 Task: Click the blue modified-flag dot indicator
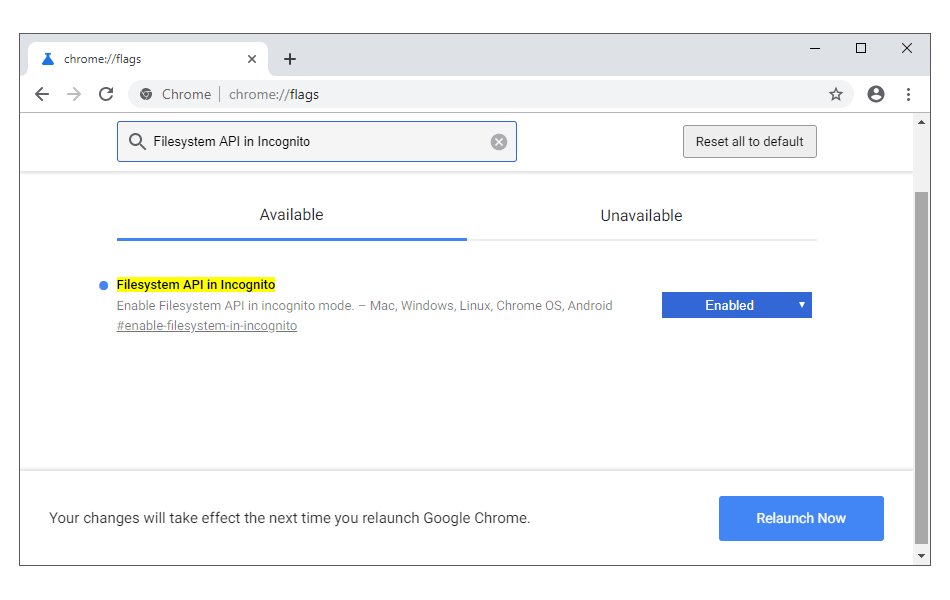click(104, 285)
